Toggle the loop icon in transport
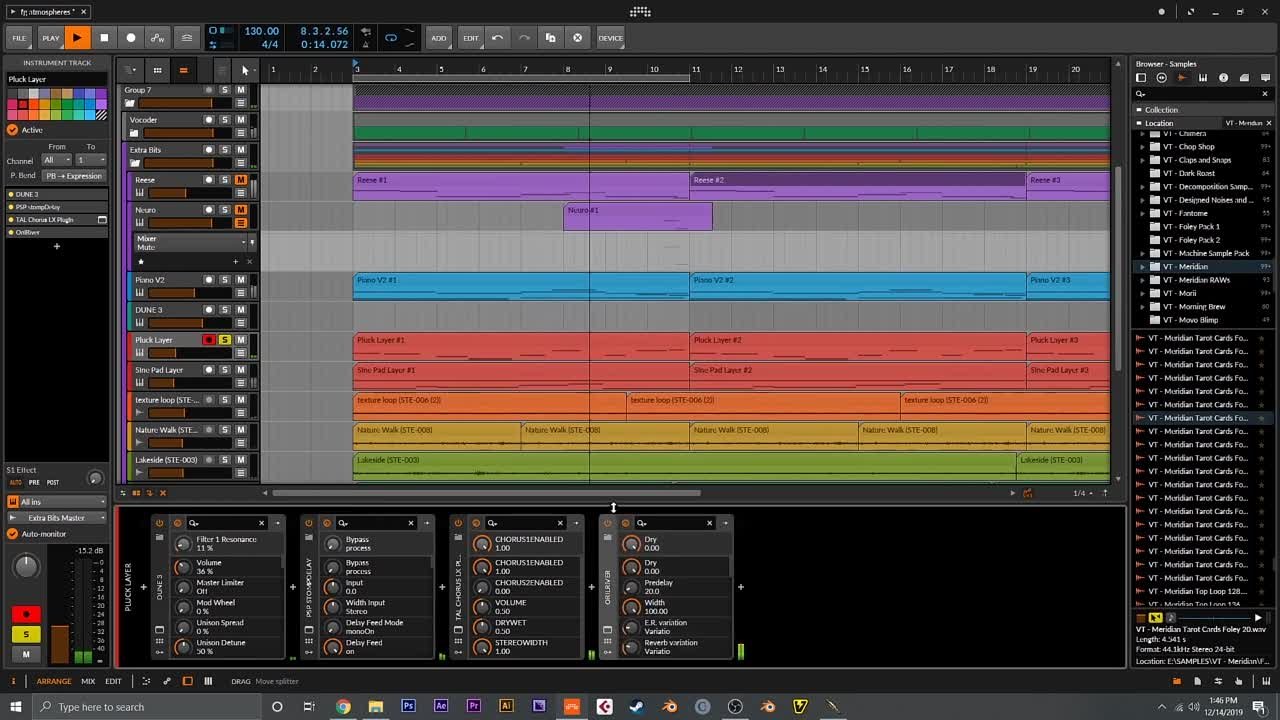The image size is (1280, 720). [391, 38]
